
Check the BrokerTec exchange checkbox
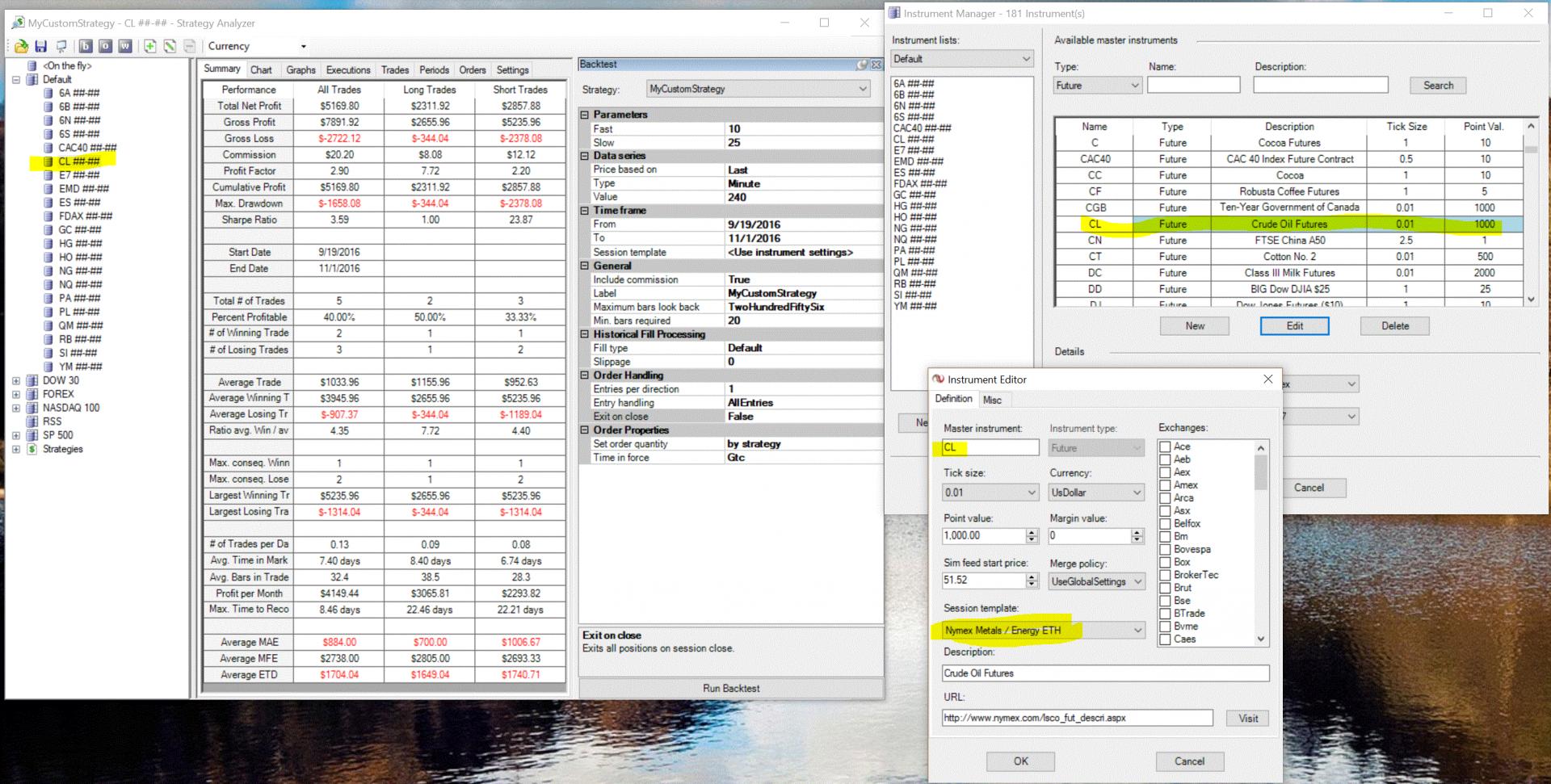pos(1165,575)
